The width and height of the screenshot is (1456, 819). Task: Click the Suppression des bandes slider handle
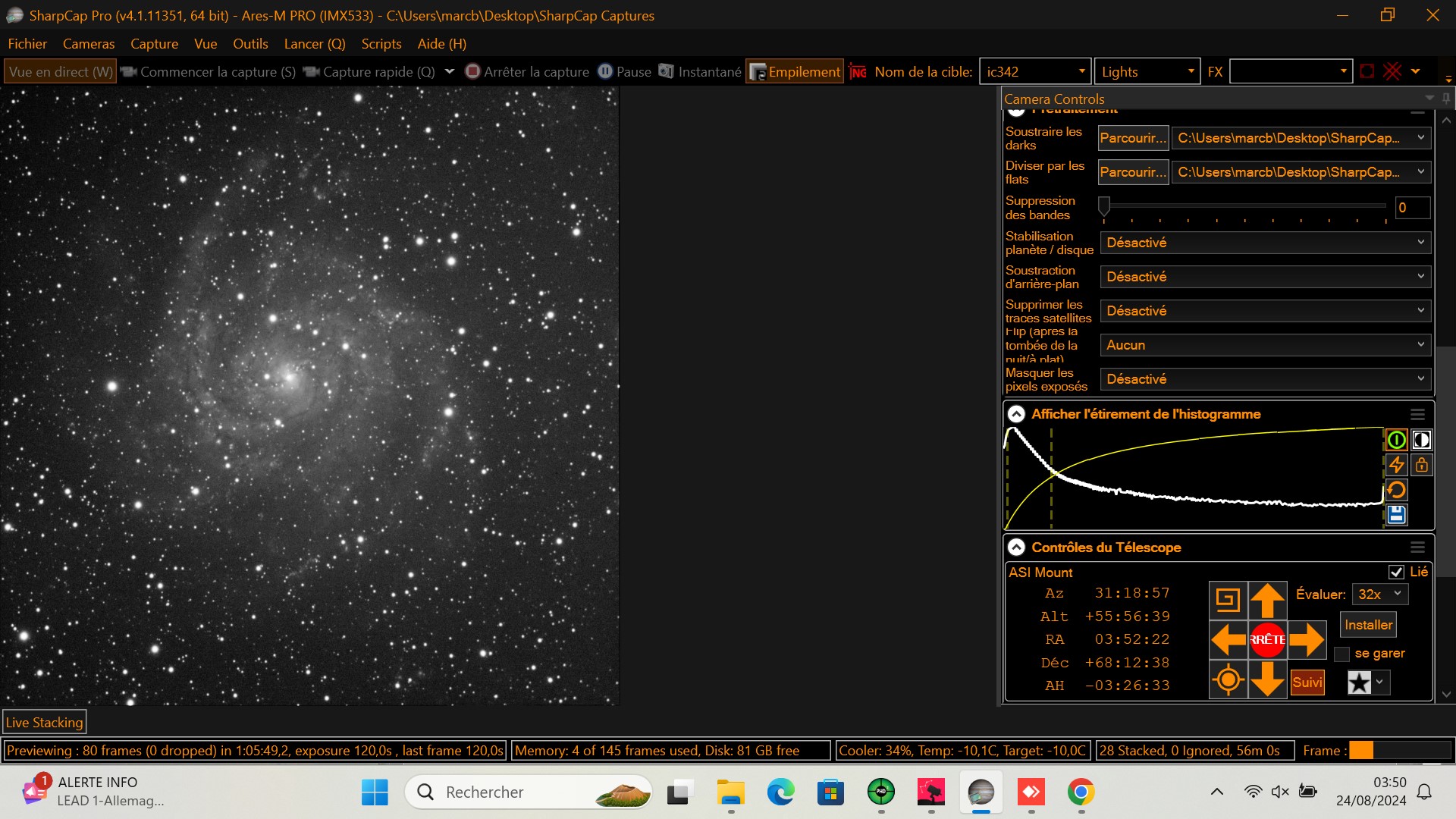tap(1104, 206)
